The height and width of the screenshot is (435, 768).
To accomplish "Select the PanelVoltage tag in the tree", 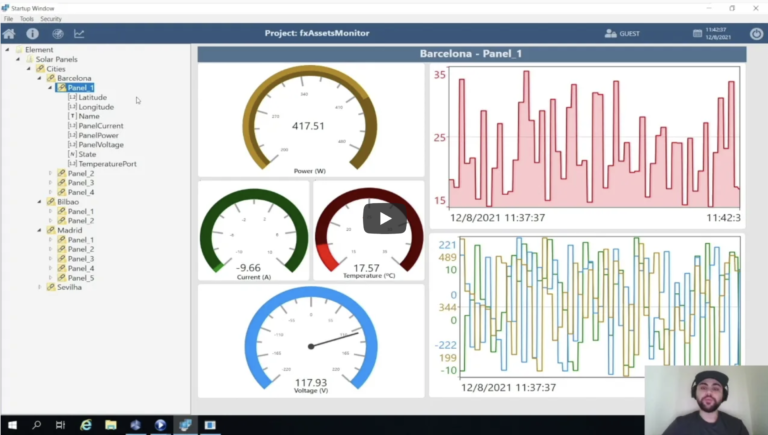I will pyautogui.click(x=100, y=145).
